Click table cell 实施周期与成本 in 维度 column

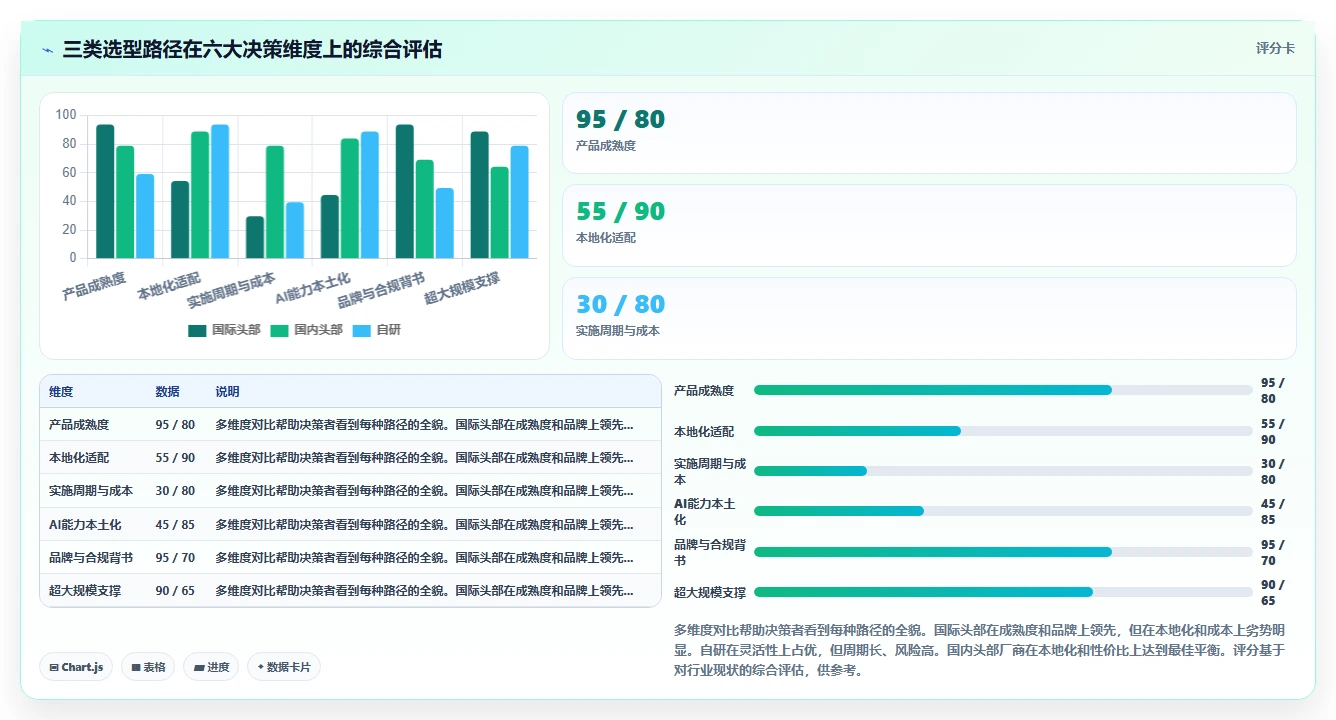(x=91, y=491)
